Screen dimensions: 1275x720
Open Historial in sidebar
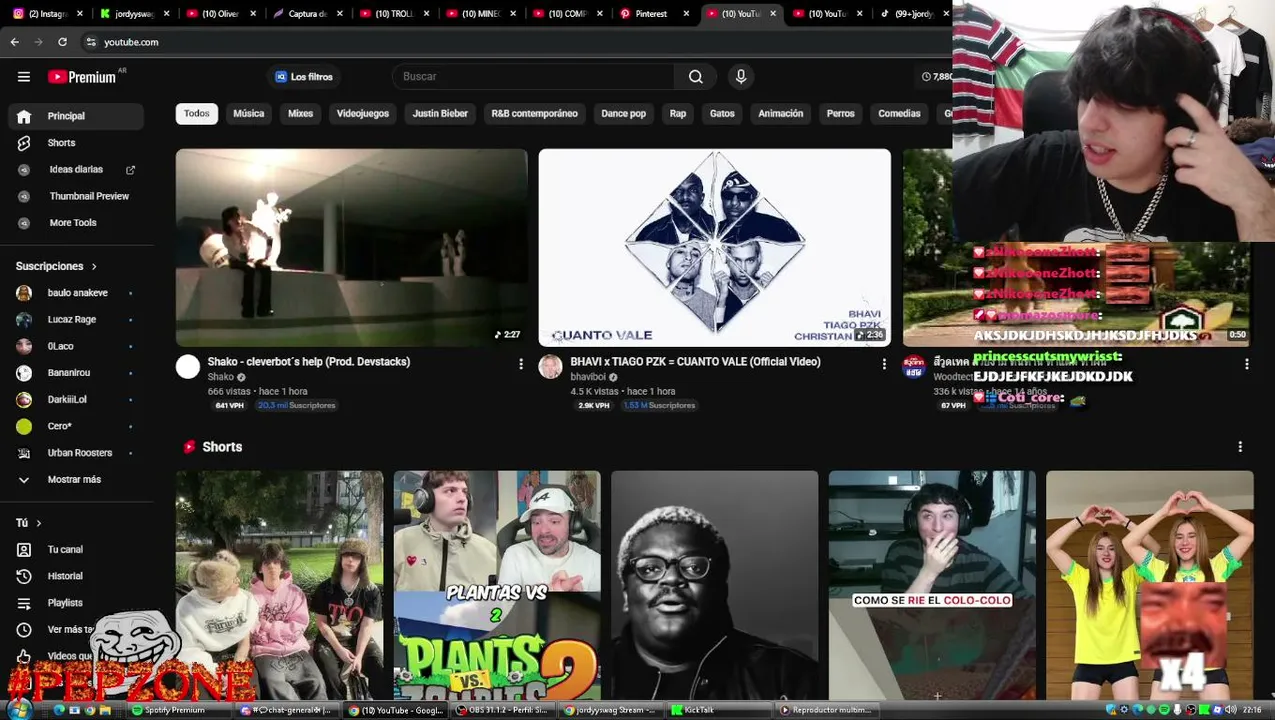click(x=76, y=576)
